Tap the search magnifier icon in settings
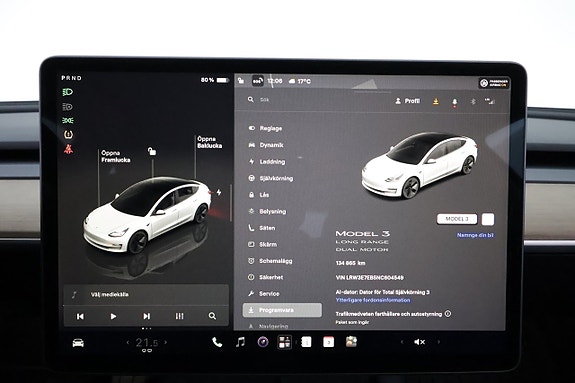The width and height of the screenshot is (575, 383). 250,99
